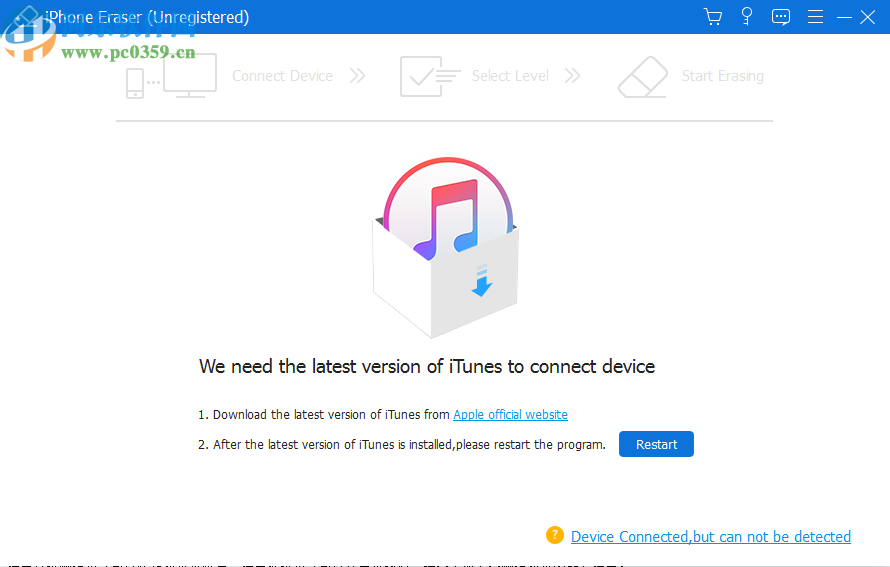Open 'Device Connected, but can not be detected' link
890x567 pixels.
pos(710,537)
